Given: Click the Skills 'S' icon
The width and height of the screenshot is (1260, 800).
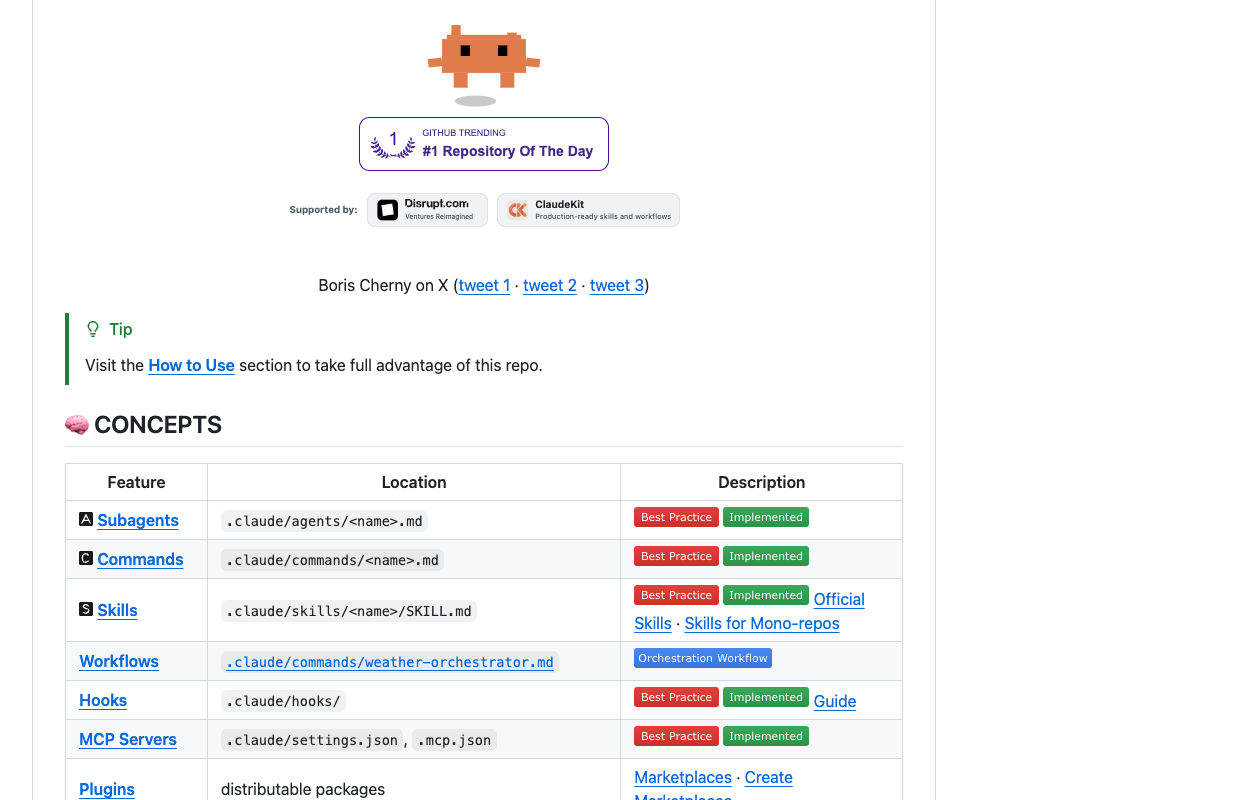Looking at the screenshot, I should 86,609.
